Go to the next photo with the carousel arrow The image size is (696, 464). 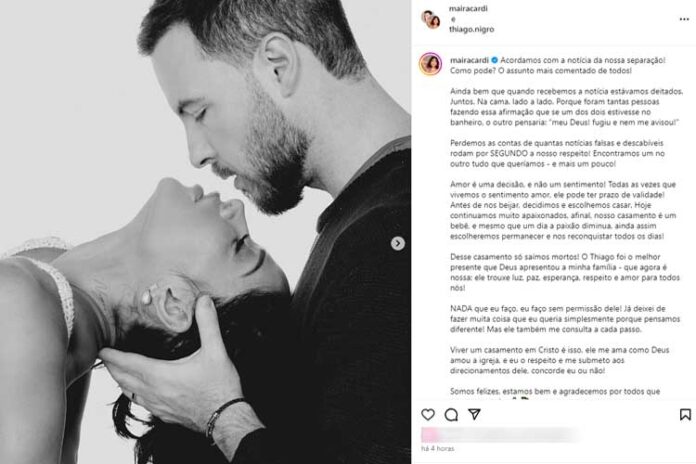pyautogui.click(x=398, y=243)
